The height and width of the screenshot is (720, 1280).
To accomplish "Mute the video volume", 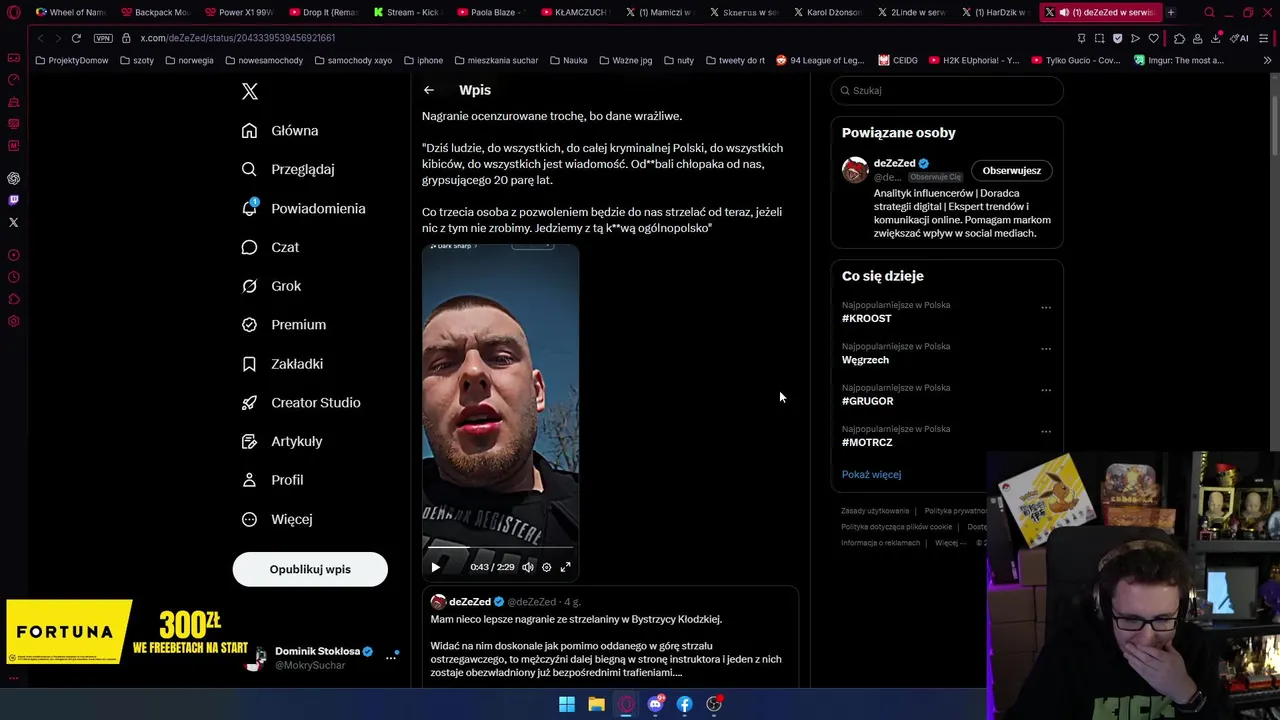I will (x=528, y=567).
